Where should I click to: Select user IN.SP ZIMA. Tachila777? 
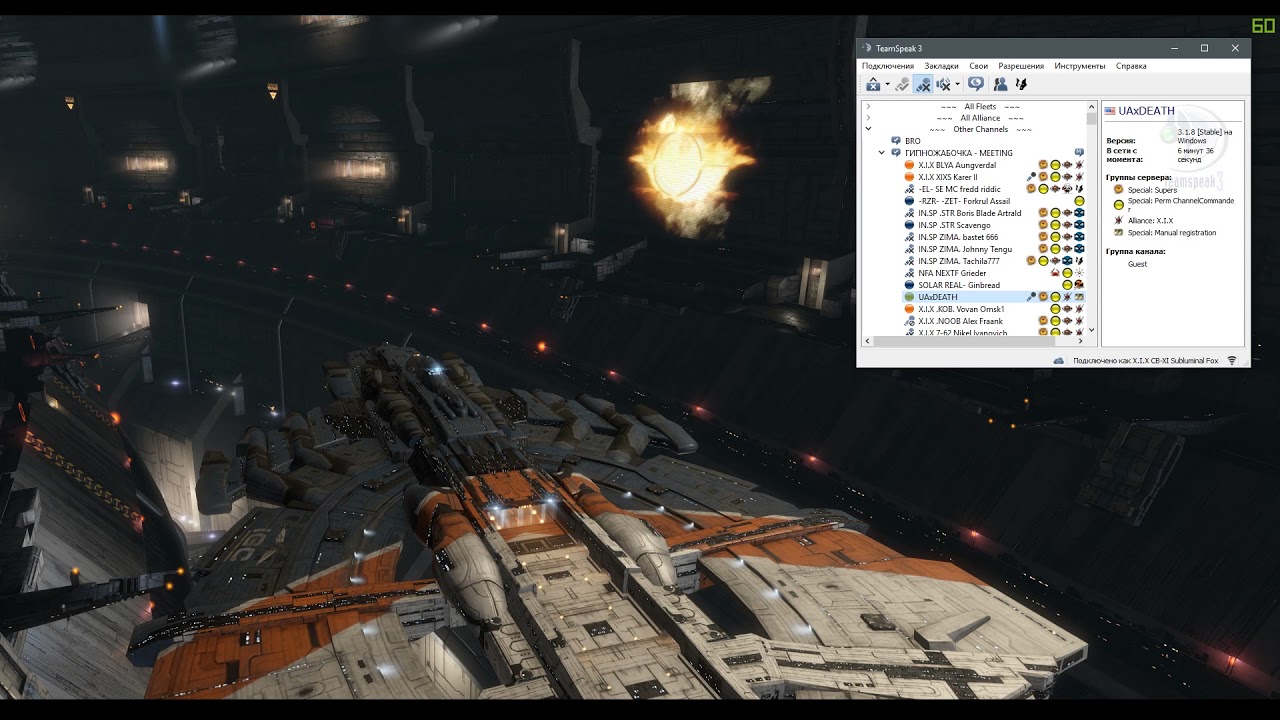tap(959, 261)
